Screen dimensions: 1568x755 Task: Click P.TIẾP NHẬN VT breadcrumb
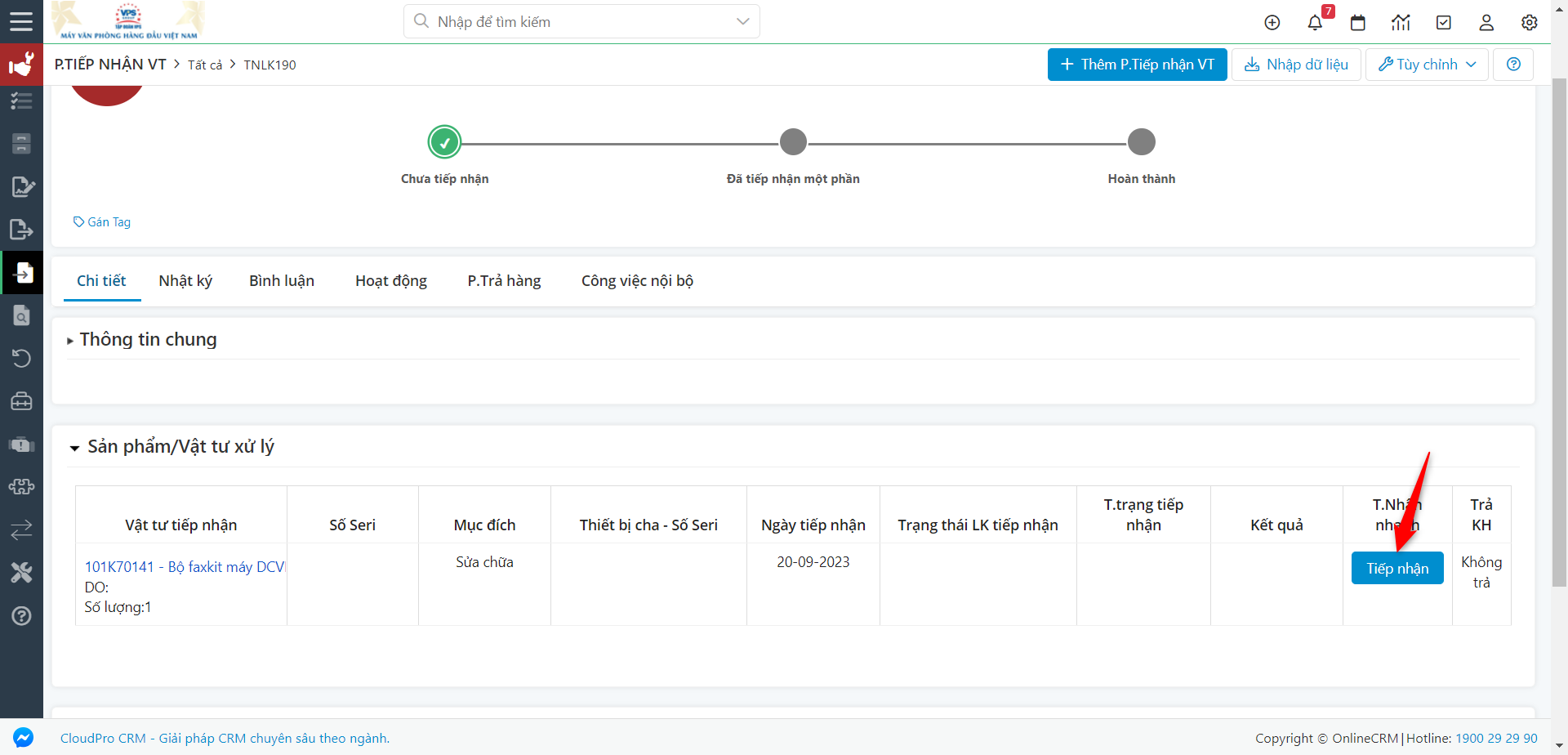(110, 65)
